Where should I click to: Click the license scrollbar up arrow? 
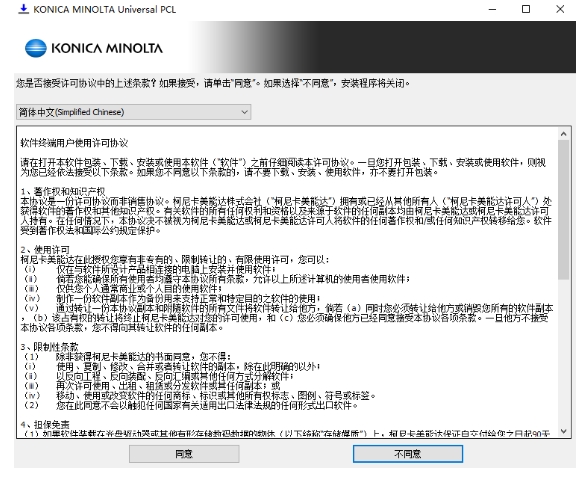click(564, 133)
